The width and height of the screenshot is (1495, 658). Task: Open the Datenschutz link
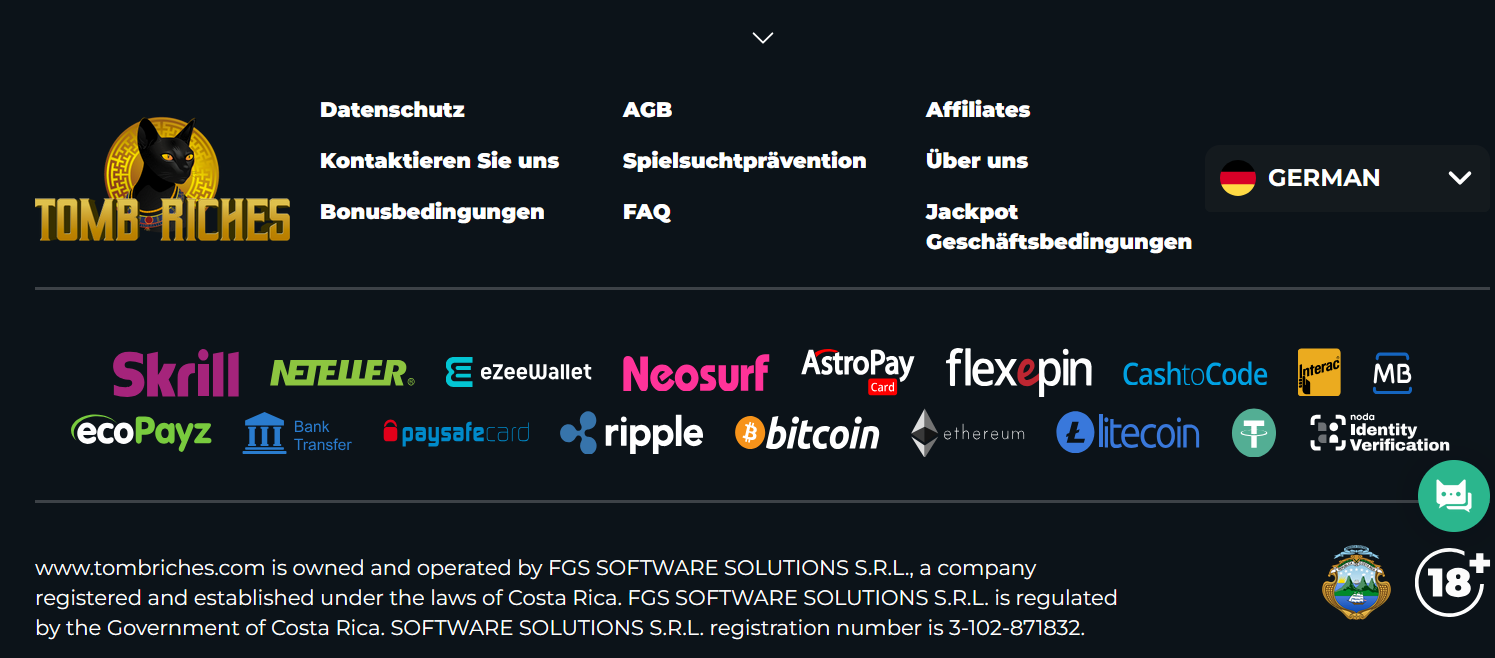point(392,110)
